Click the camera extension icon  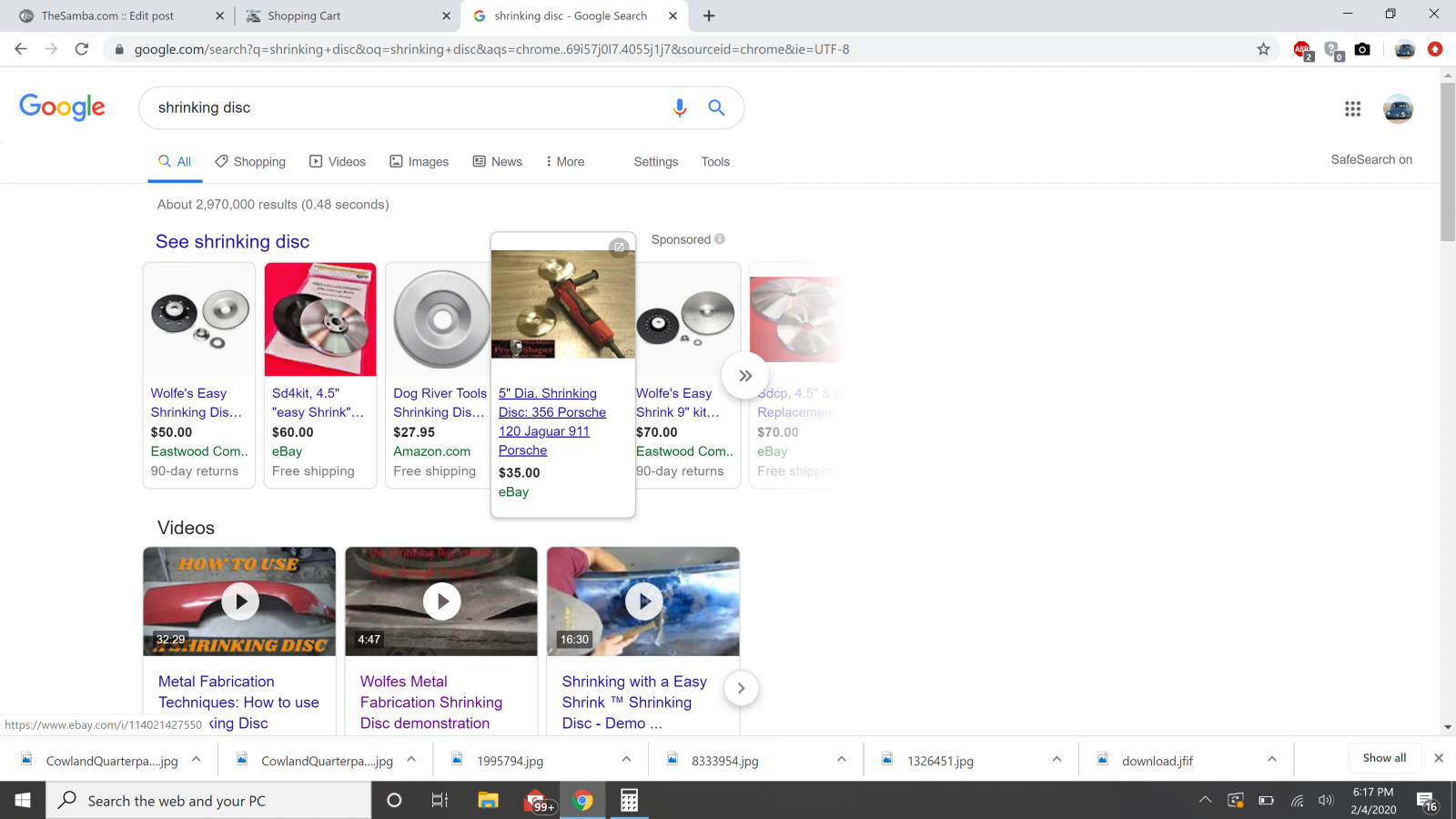[1362, 49]
